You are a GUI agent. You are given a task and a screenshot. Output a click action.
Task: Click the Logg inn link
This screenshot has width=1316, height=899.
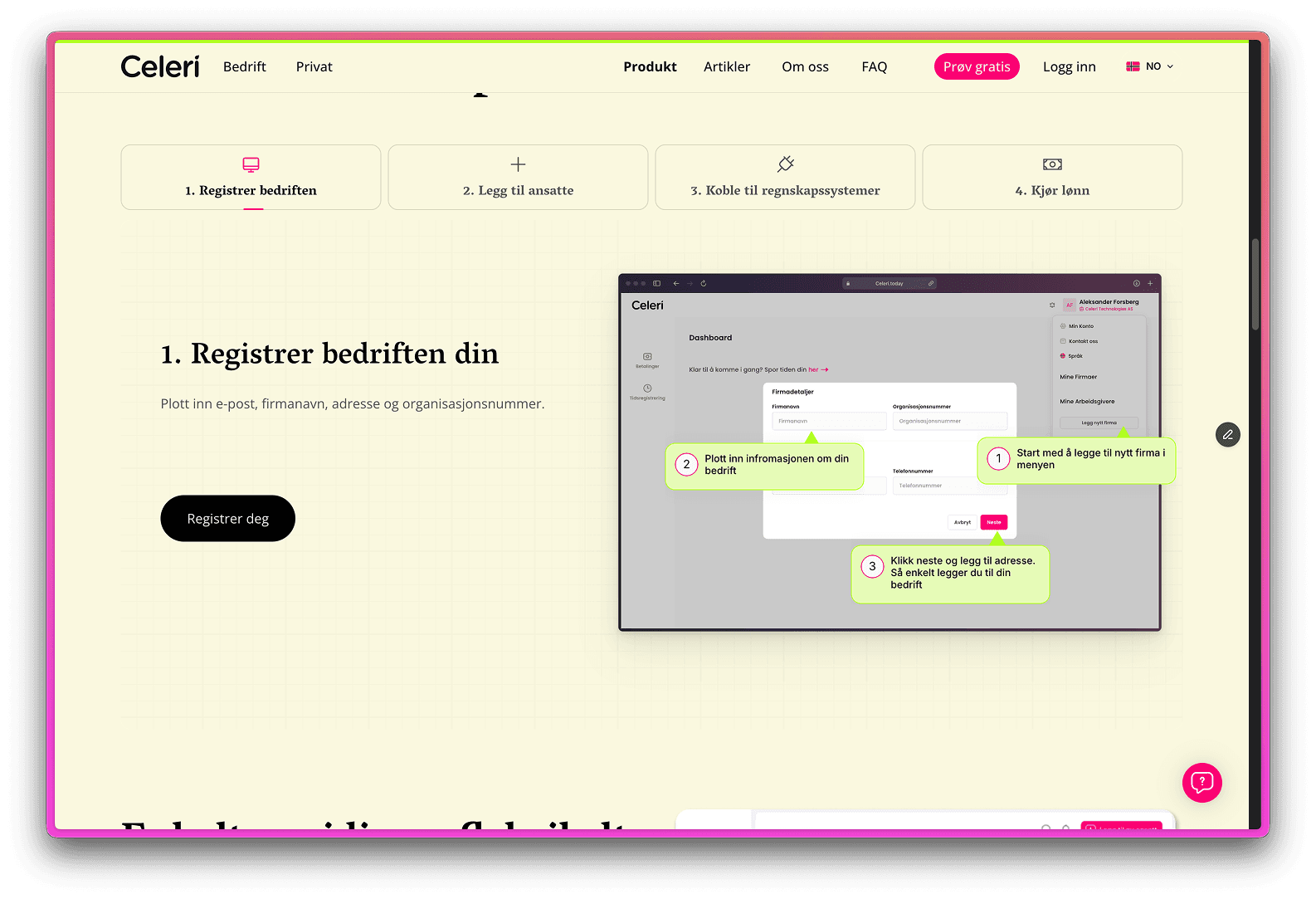(1070, 66)
